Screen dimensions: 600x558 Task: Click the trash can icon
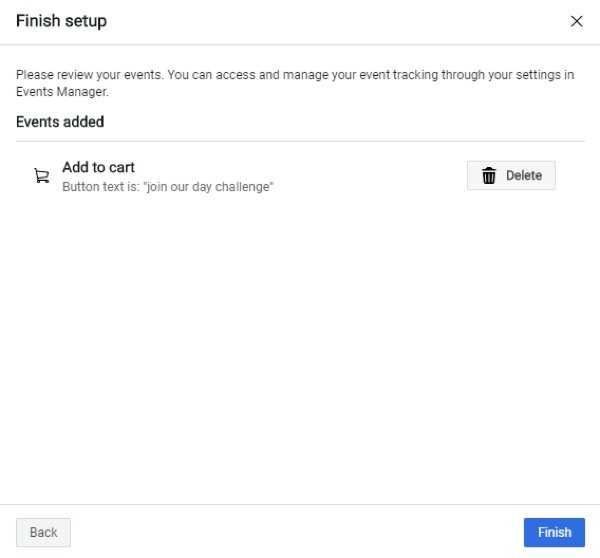[x=489, y=175]
